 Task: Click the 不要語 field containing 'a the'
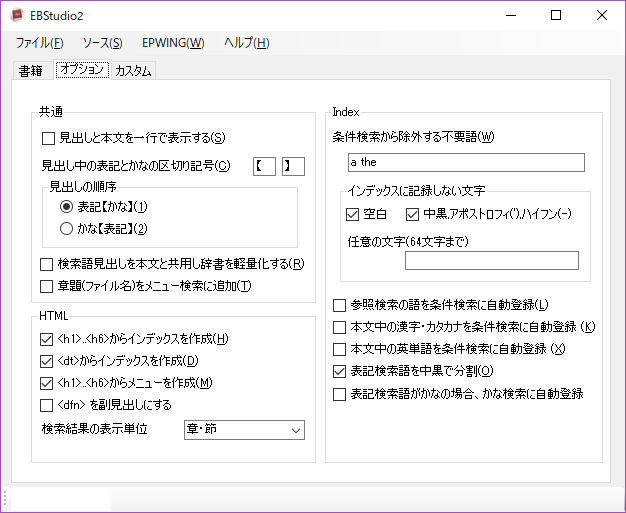tap(466, 162)
